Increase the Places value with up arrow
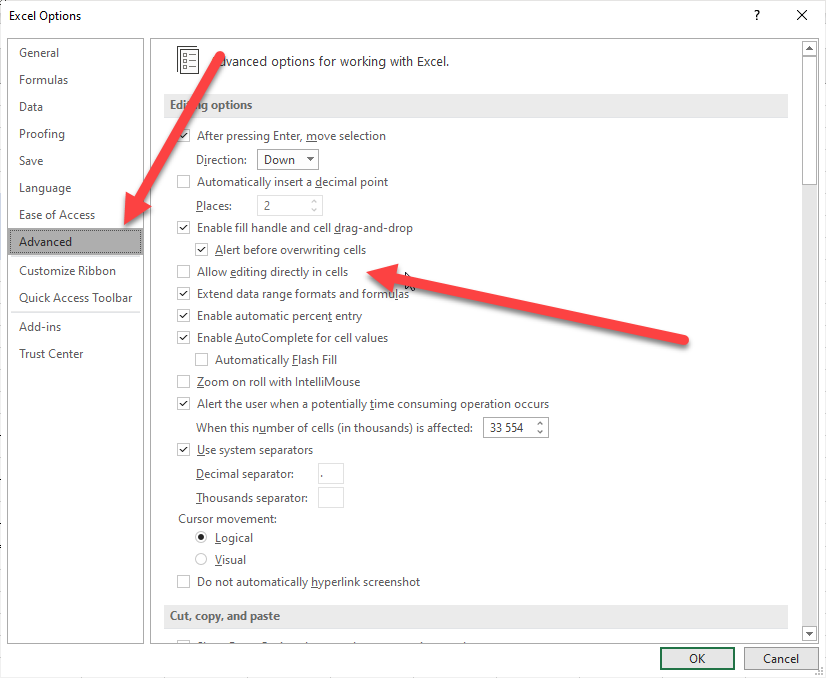 pos(314,201)
